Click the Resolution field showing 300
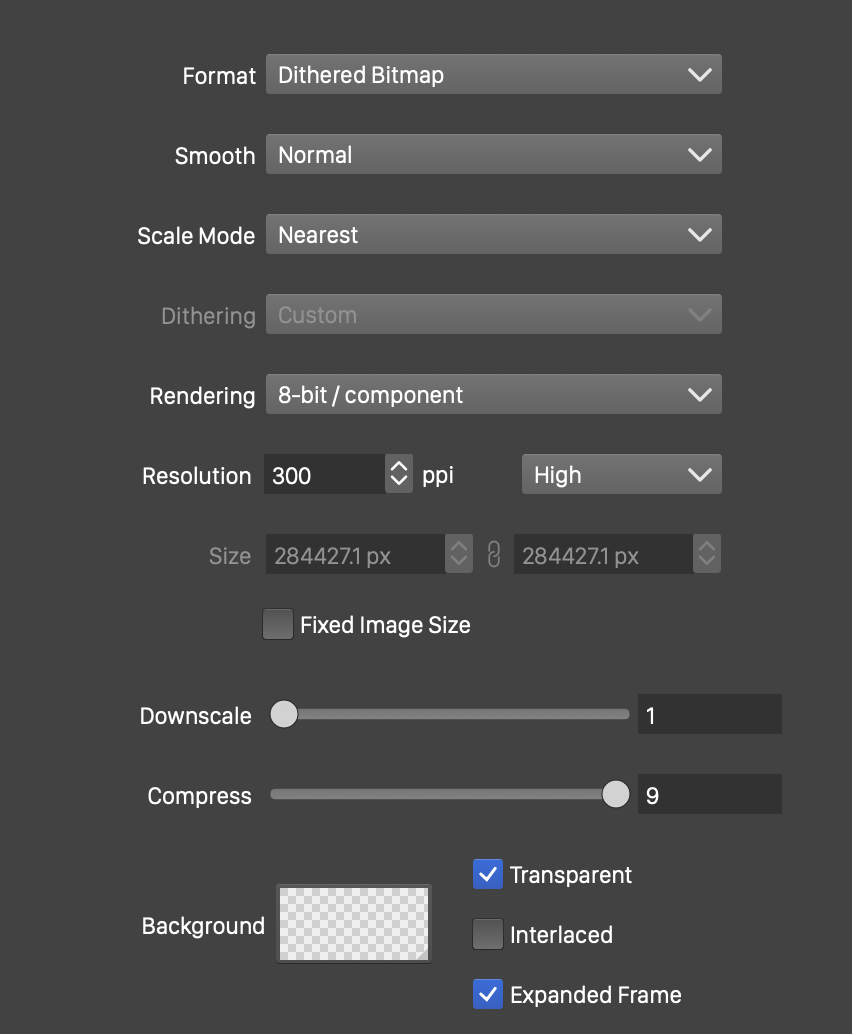This screenshot has width=852, height=1034. 325,475
